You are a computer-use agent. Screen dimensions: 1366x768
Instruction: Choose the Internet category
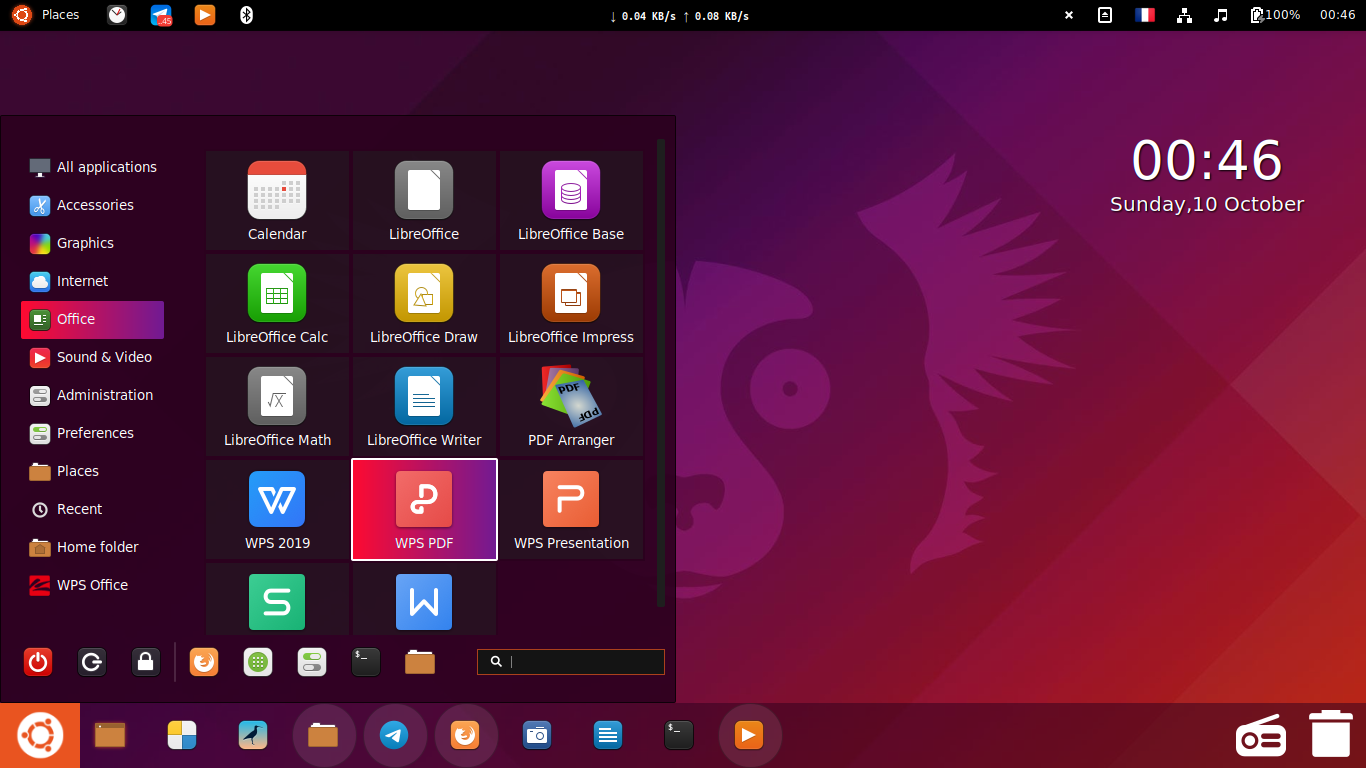pos(92,281)
